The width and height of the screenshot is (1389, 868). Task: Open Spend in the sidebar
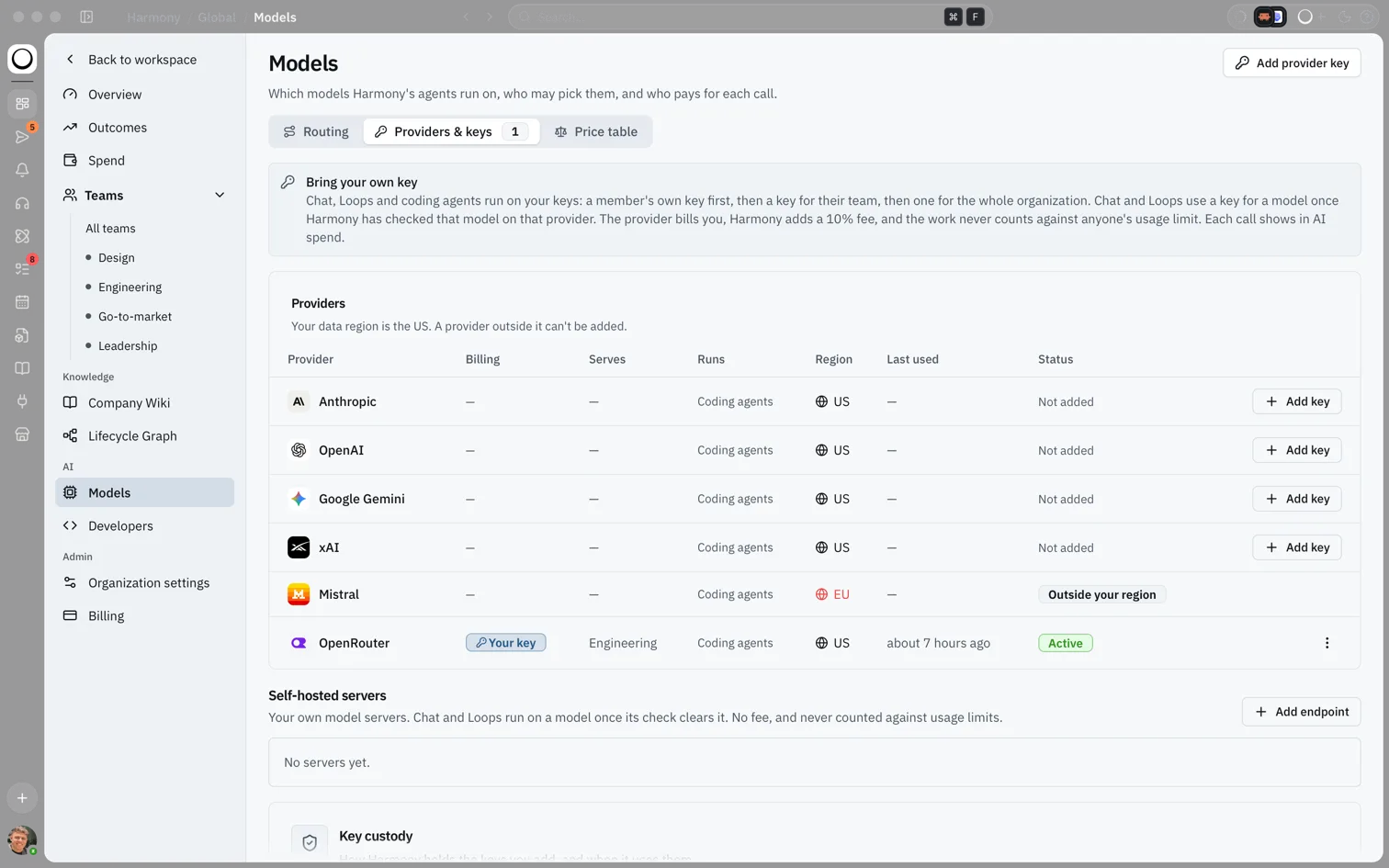pyautogui.click(x=145, y=161)
